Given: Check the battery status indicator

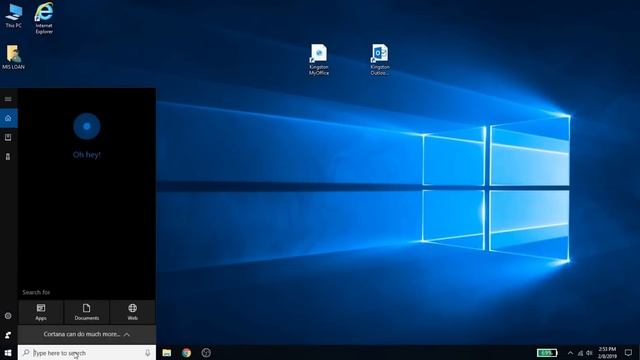Looking at the screenshot, I should pyautogui.click(x=547, y=353).
